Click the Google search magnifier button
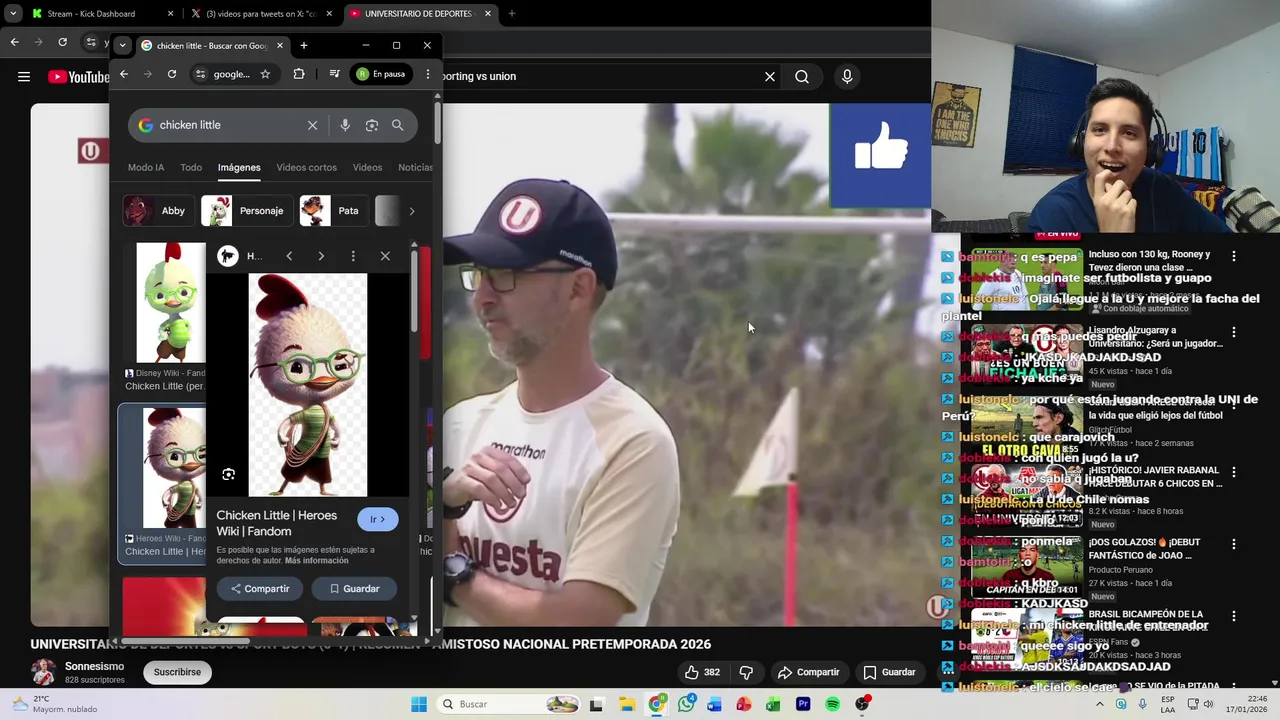Image resolution: width=1280 pixels, height=720 pixels. (x=398, y=125)
